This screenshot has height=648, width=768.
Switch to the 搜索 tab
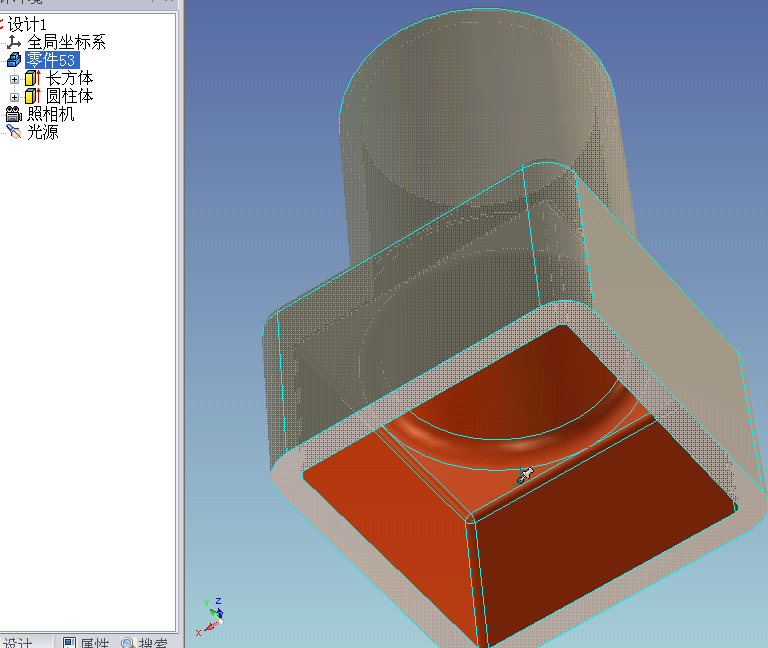click(x=145, y=642)
